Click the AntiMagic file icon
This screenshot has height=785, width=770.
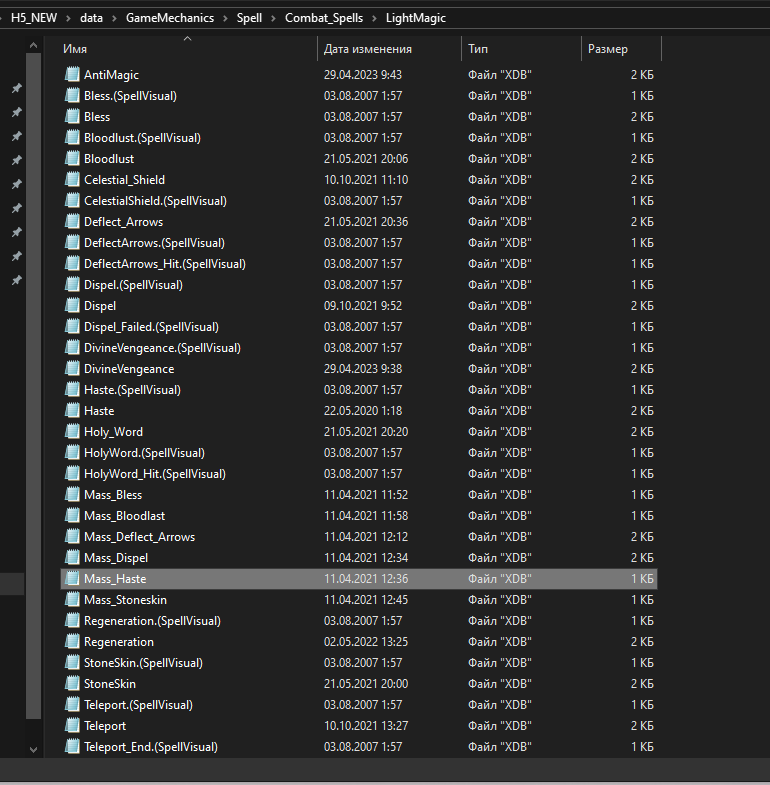(72, 75)
